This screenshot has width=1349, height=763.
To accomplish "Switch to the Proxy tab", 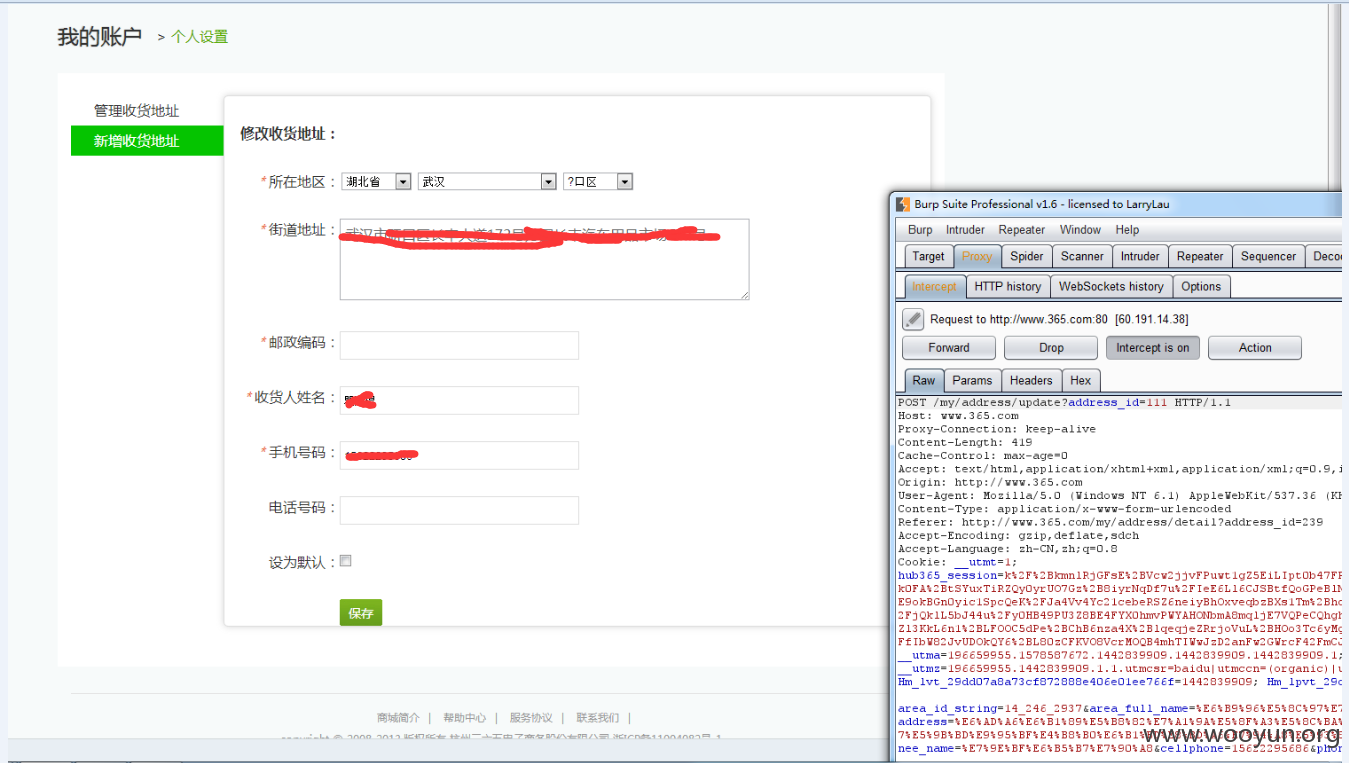I will (977, 256).
